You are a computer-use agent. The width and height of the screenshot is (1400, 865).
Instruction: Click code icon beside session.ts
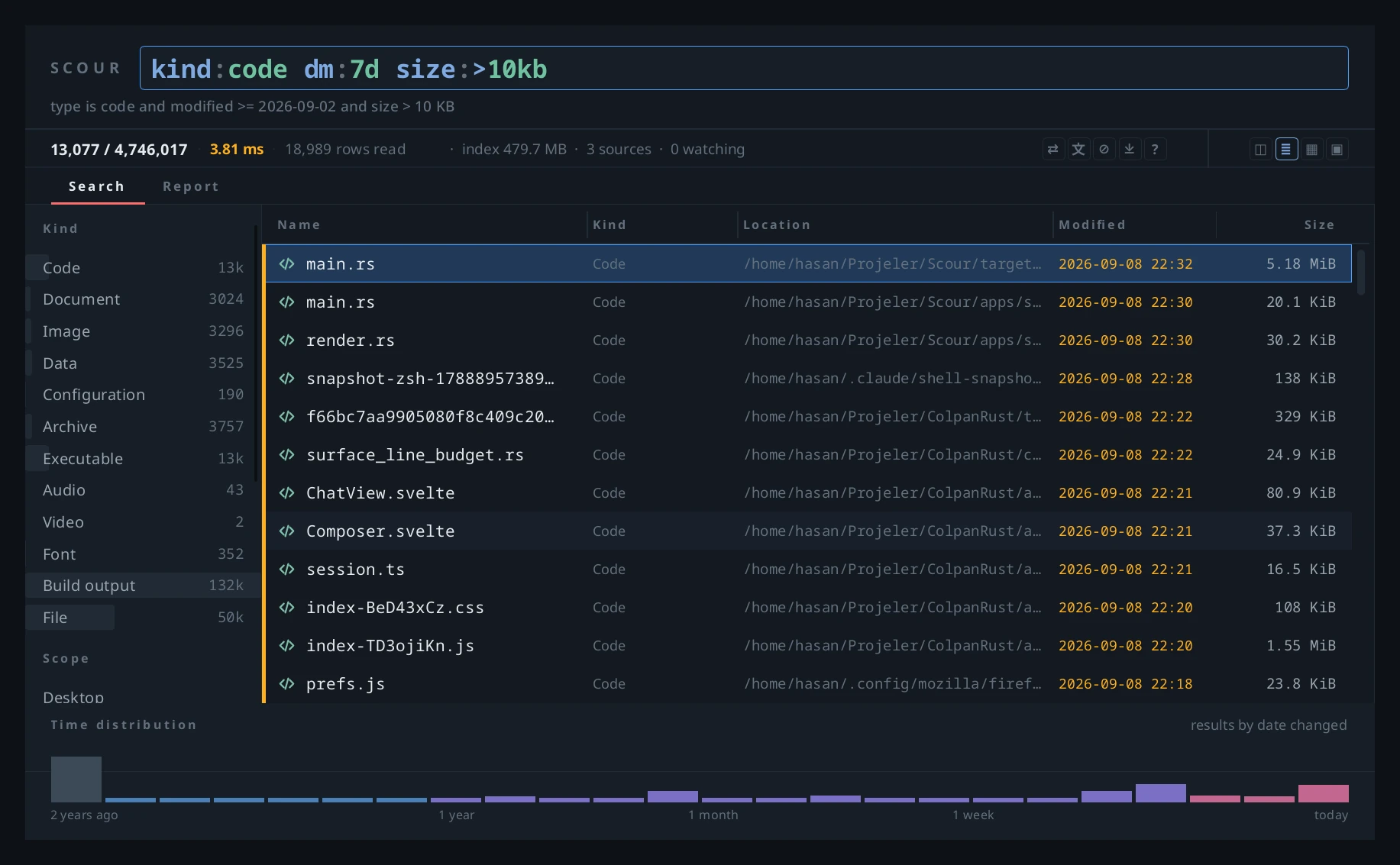pyautogui.click(x=287, y=570)
